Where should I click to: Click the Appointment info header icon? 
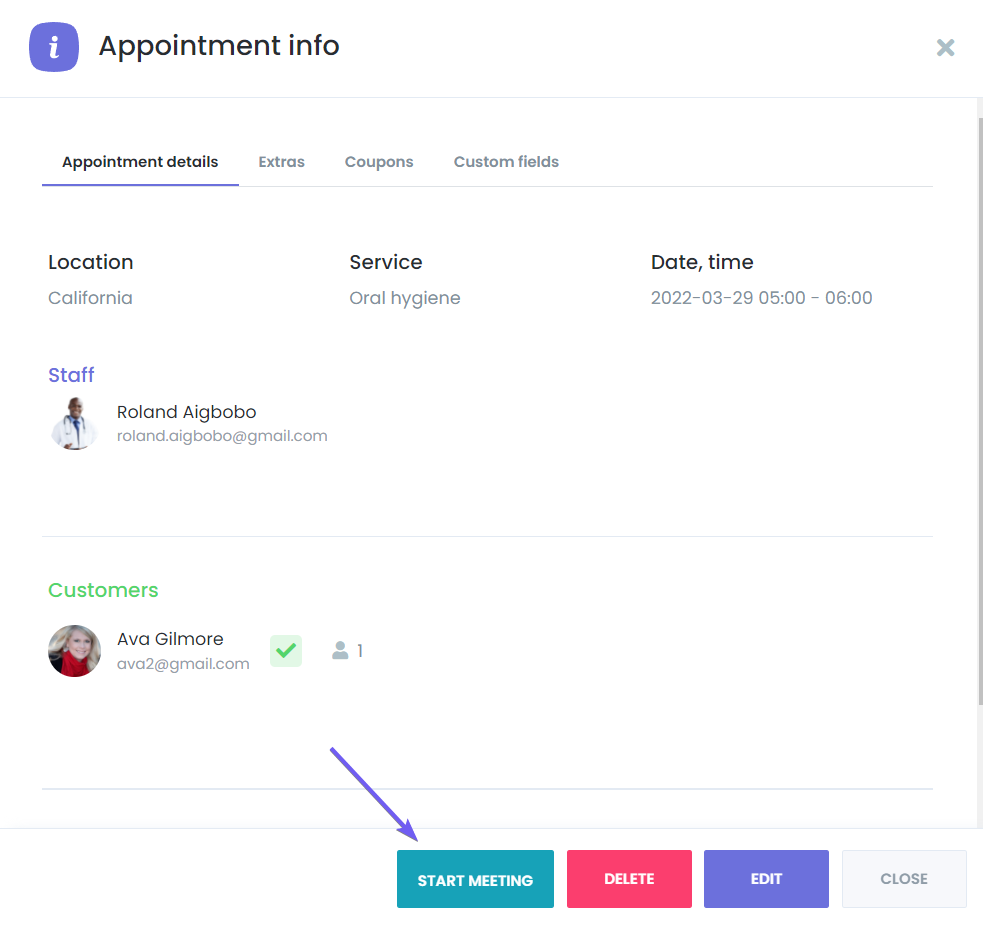pyautogui.click(x=53, y=47)
